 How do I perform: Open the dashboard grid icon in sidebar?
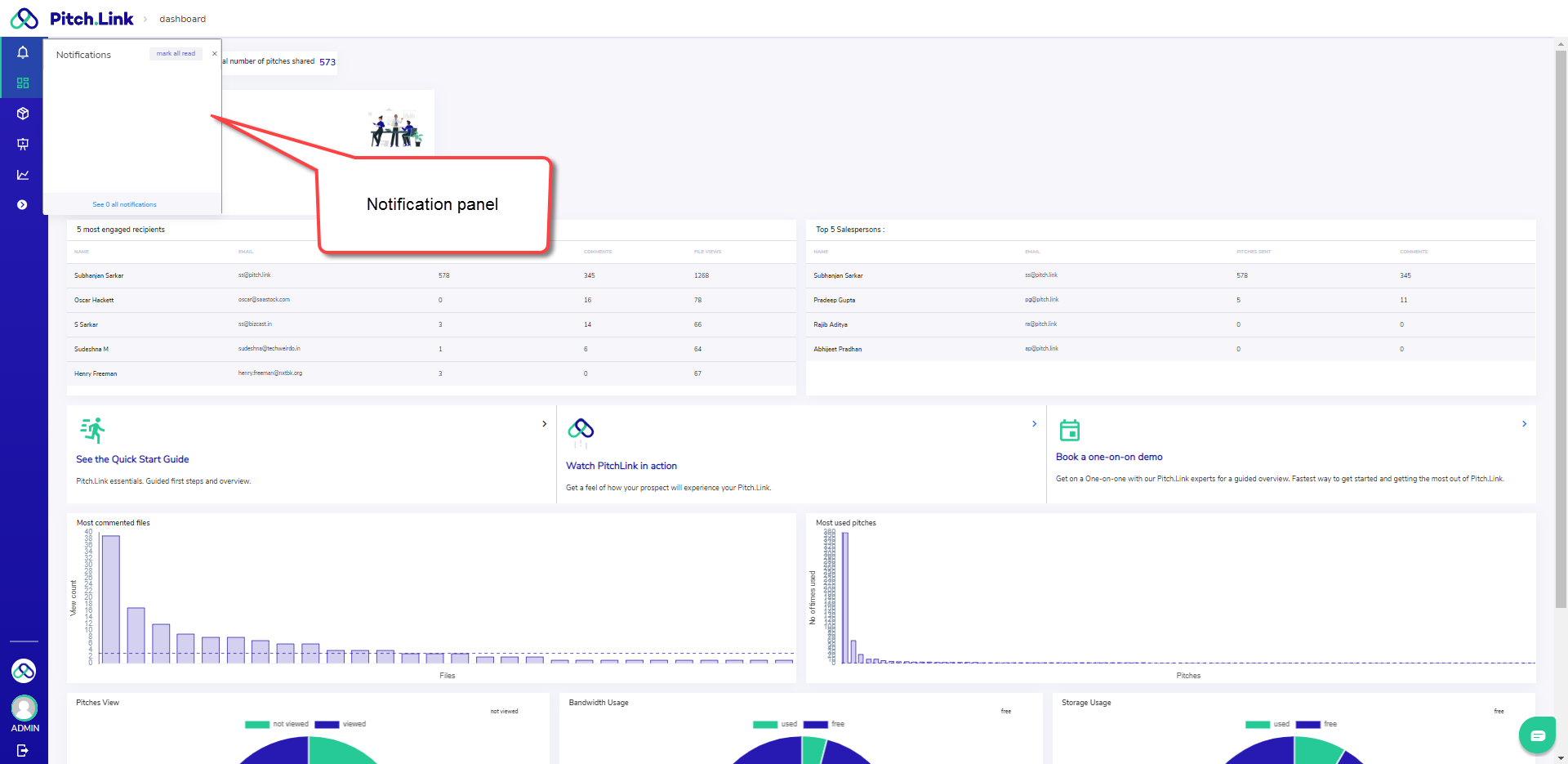[x=23, y=83]
